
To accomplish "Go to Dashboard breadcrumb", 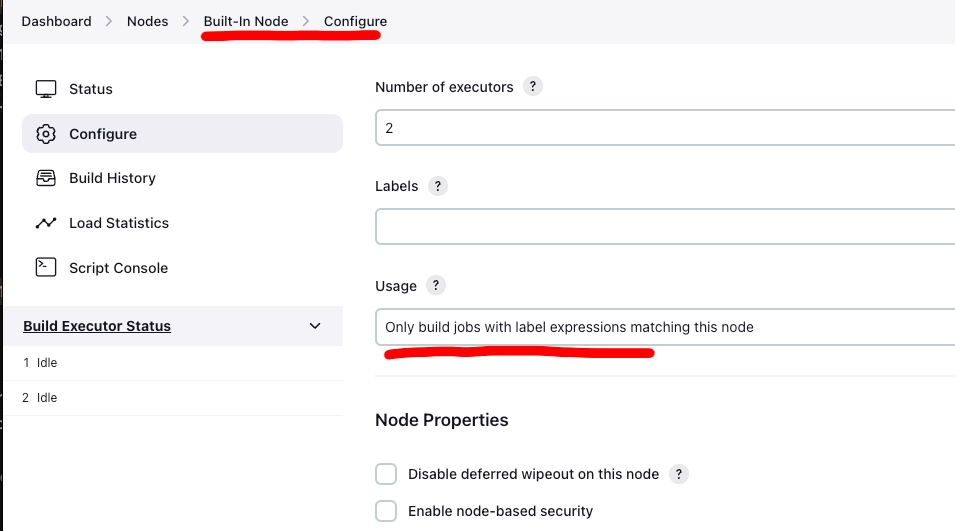I will (56, 21).
